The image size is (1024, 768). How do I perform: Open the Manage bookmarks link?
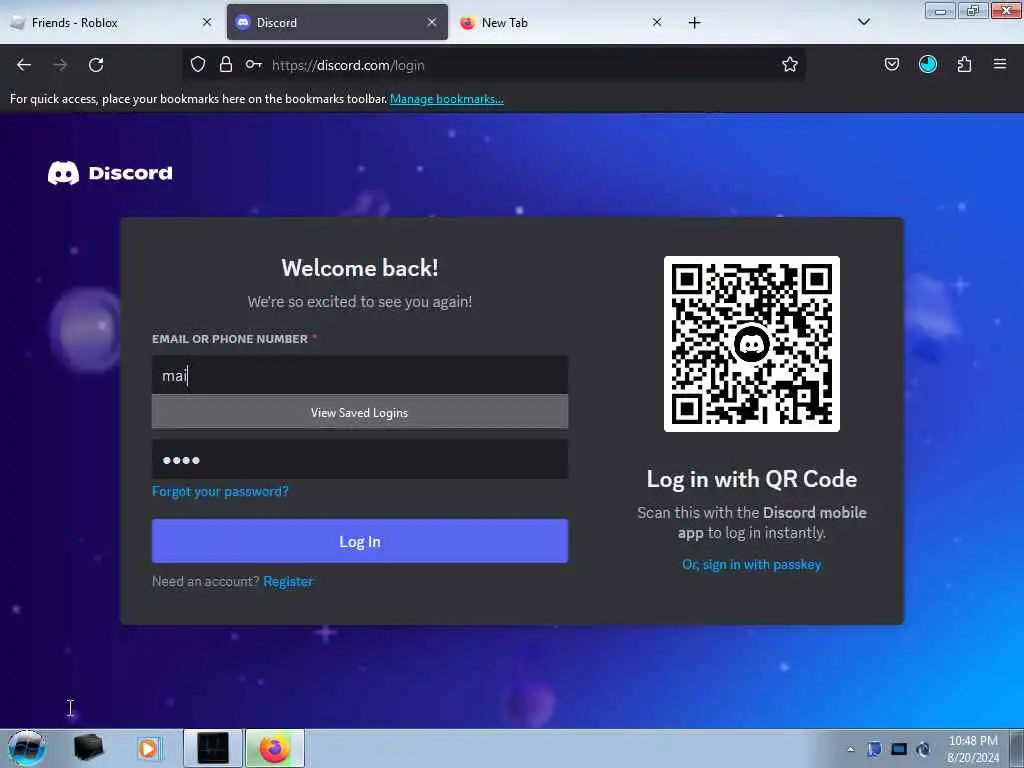click(x=447, y=99)
